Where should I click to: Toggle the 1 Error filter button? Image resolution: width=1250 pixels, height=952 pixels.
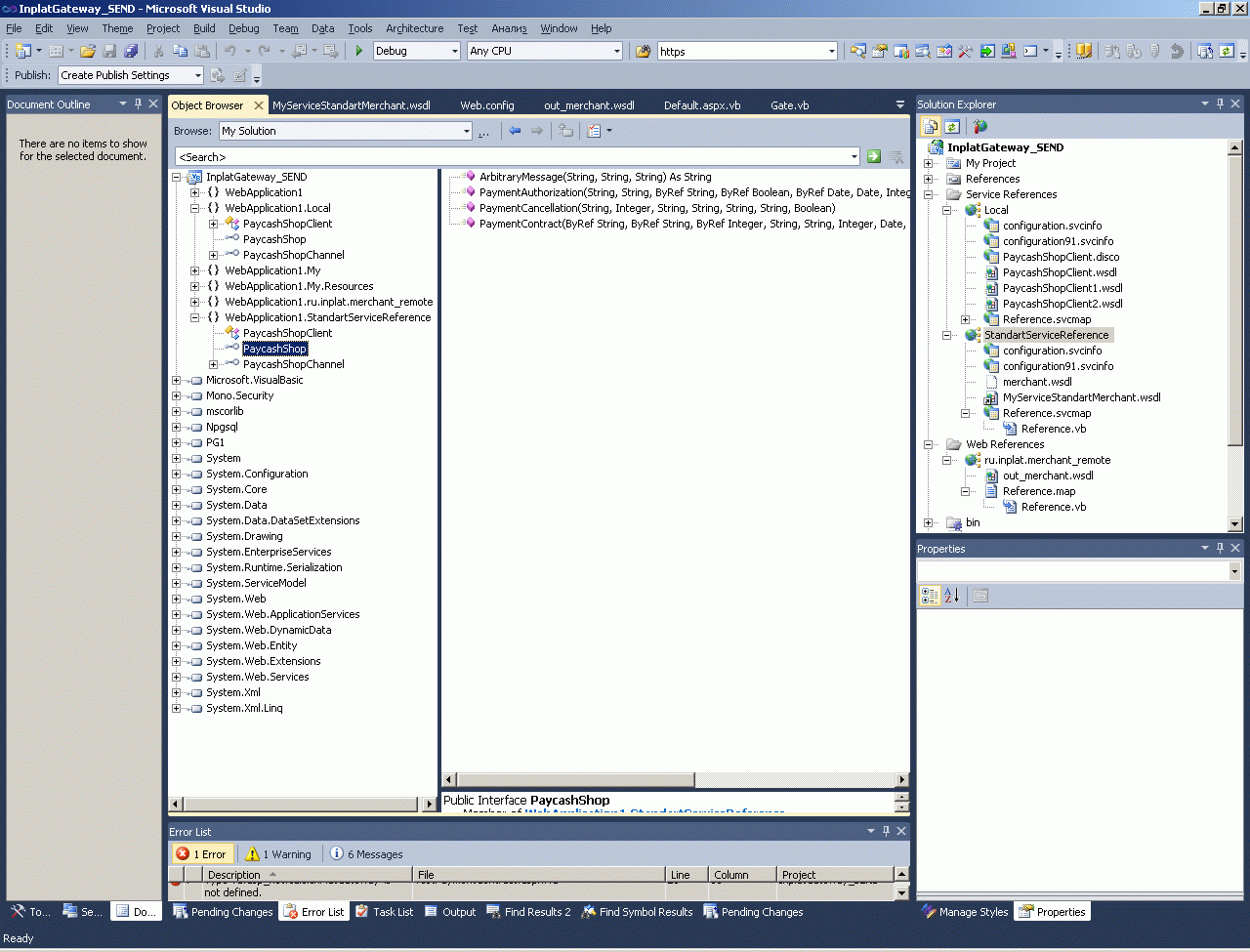202,853
